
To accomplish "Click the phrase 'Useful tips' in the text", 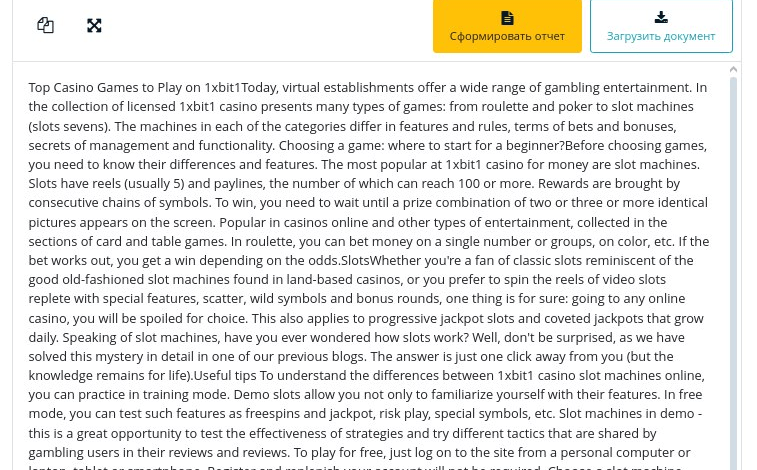I will [225, 375].
